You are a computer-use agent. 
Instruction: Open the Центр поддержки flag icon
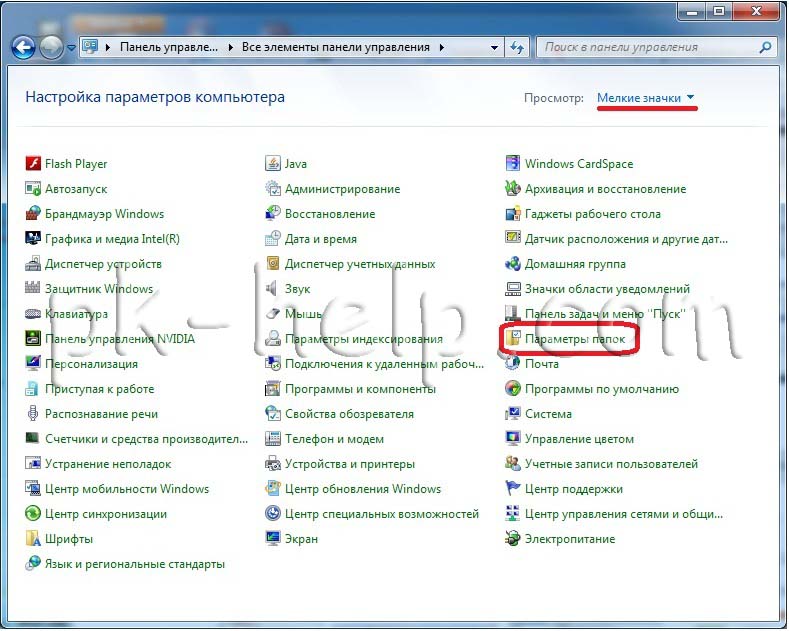(x=513, y=489)
